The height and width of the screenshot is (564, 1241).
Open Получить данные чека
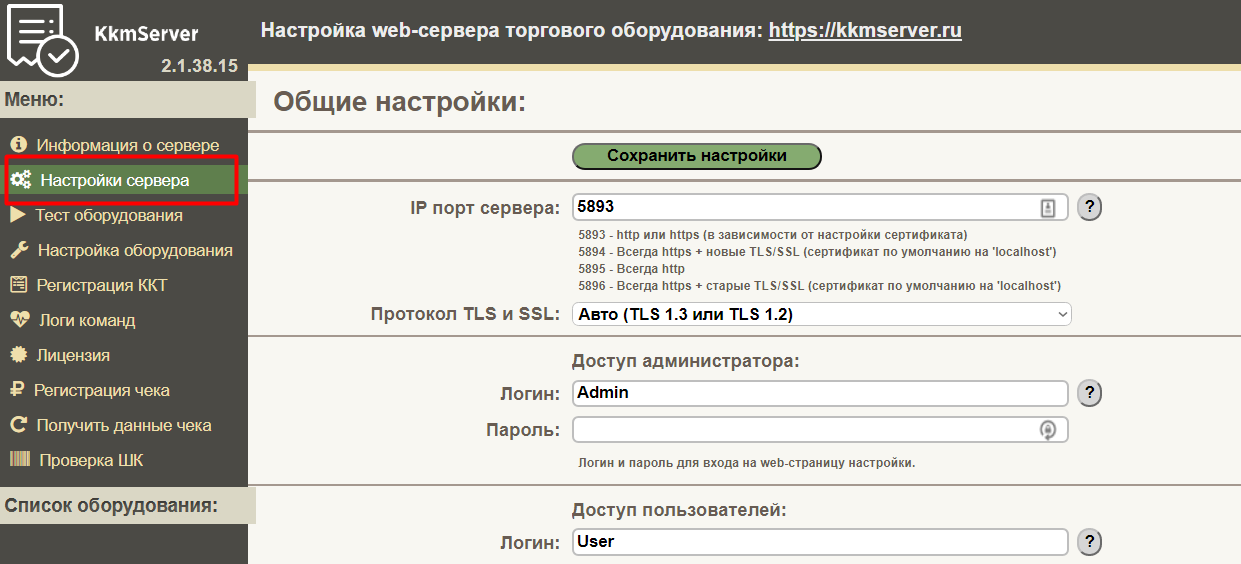[124, 425]
